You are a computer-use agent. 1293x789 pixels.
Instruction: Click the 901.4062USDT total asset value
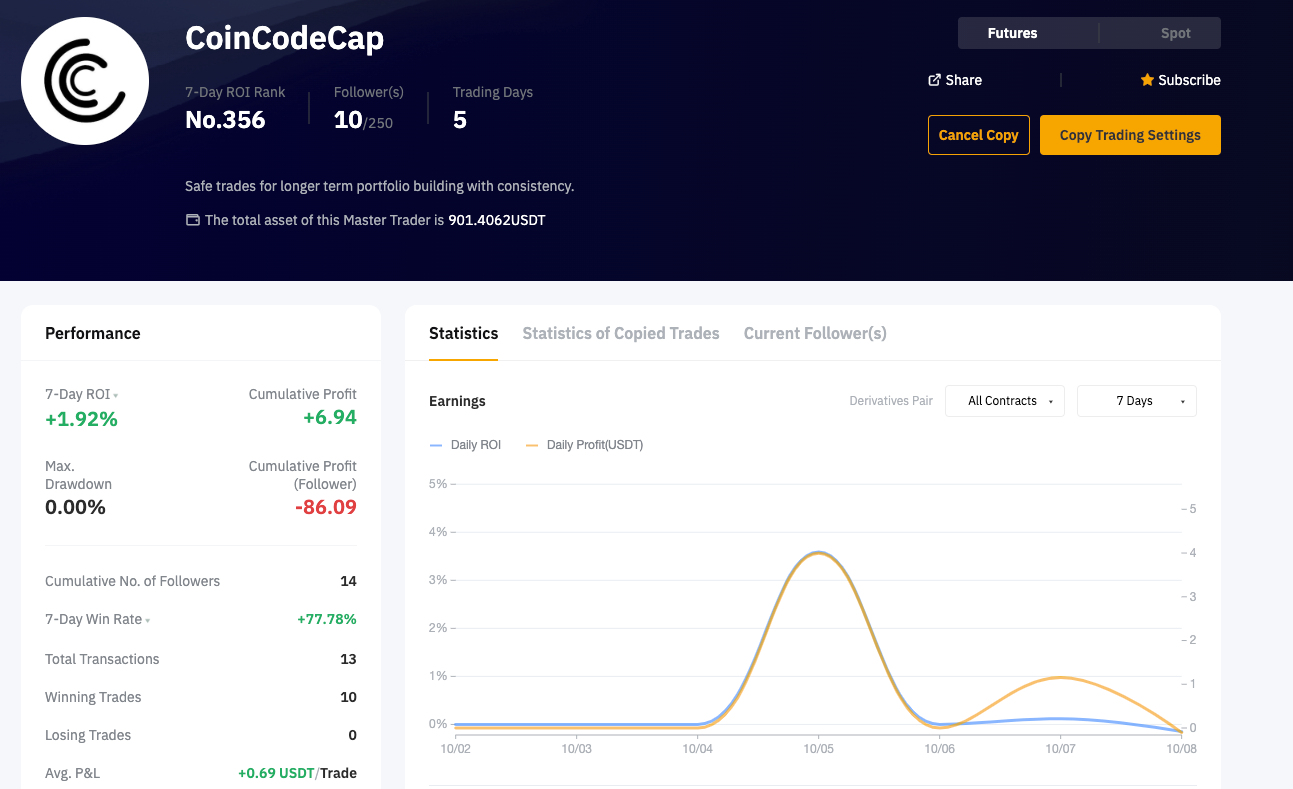point(497,220)
